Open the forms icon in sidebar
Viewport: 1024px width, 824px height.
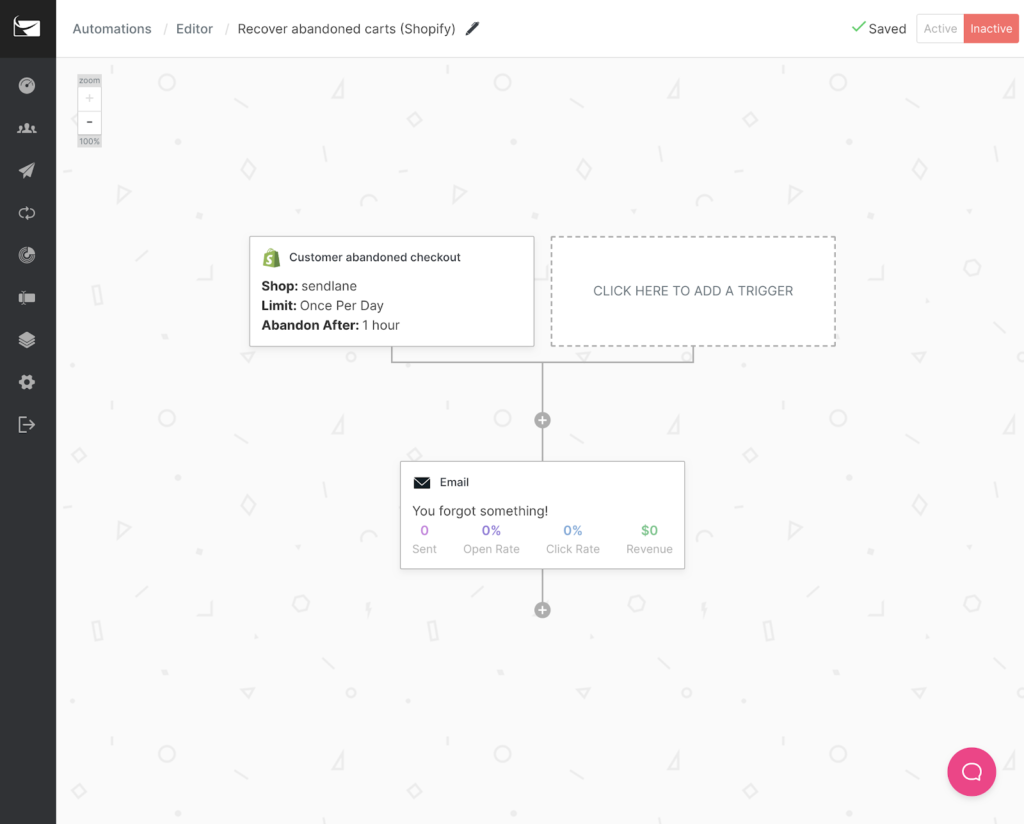(27, 298)
